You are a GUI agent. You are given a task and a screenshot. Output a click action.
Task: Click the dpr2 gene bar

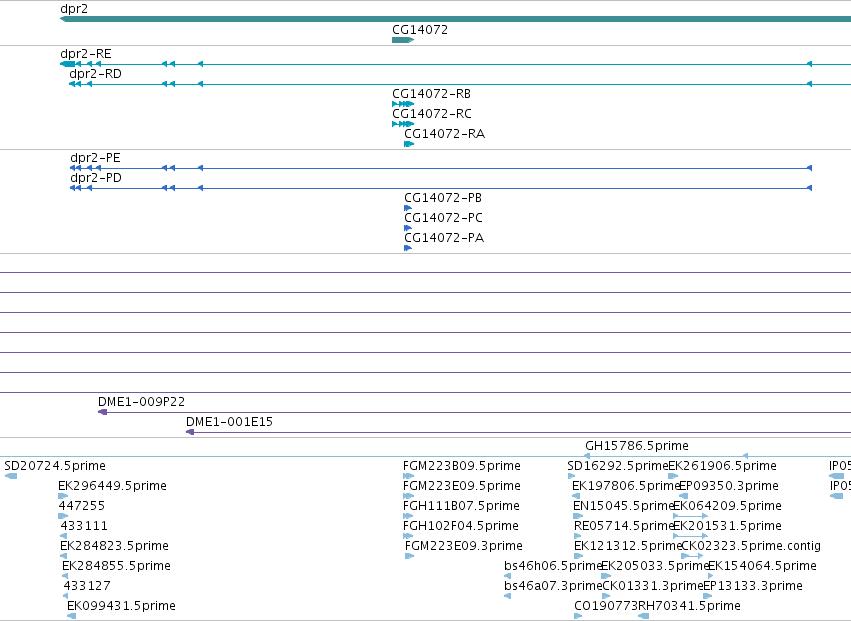[455, 19]
